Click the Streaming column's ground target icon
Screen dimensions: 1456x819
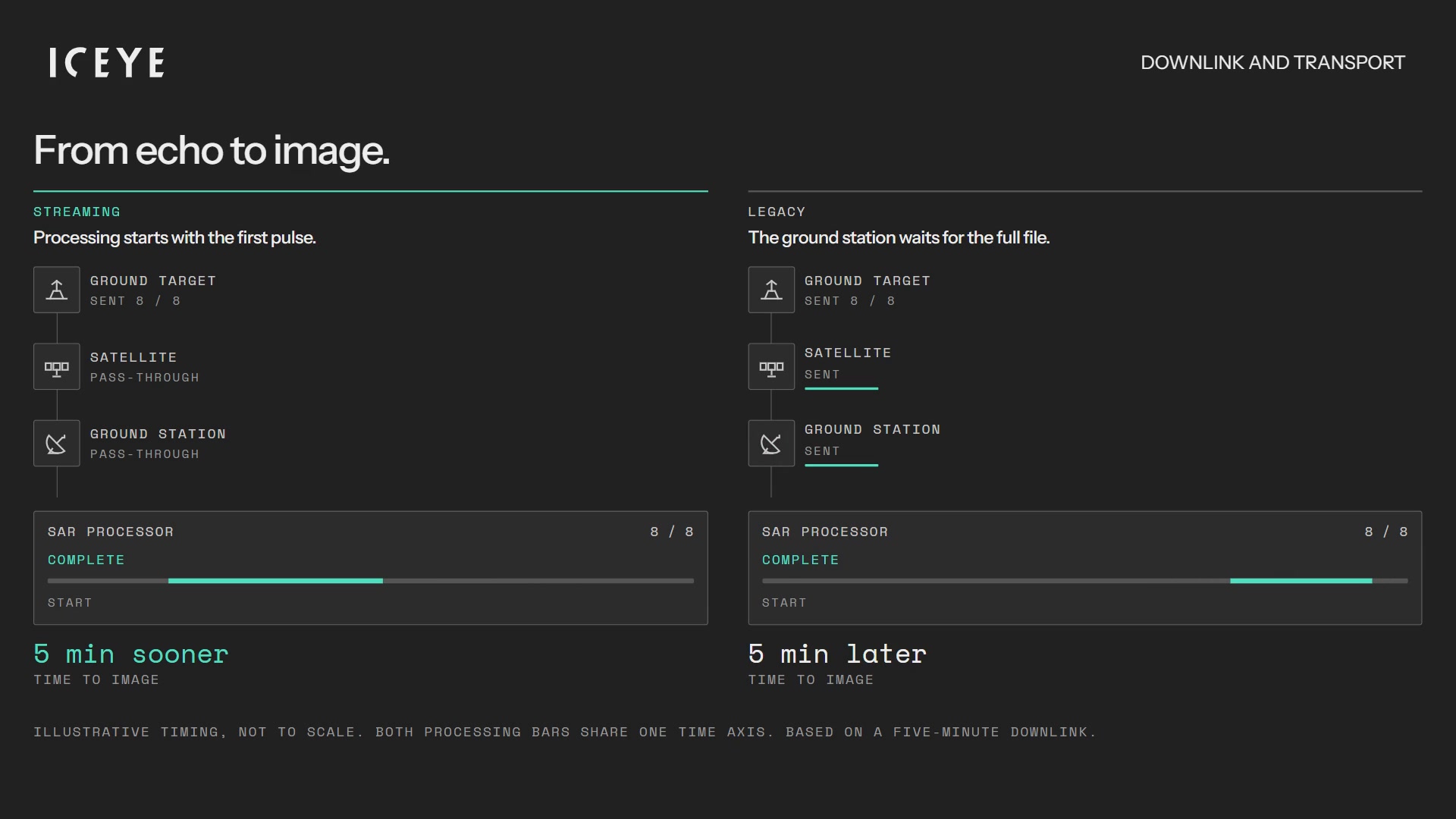pyautogui.click(x=57, y=290)
